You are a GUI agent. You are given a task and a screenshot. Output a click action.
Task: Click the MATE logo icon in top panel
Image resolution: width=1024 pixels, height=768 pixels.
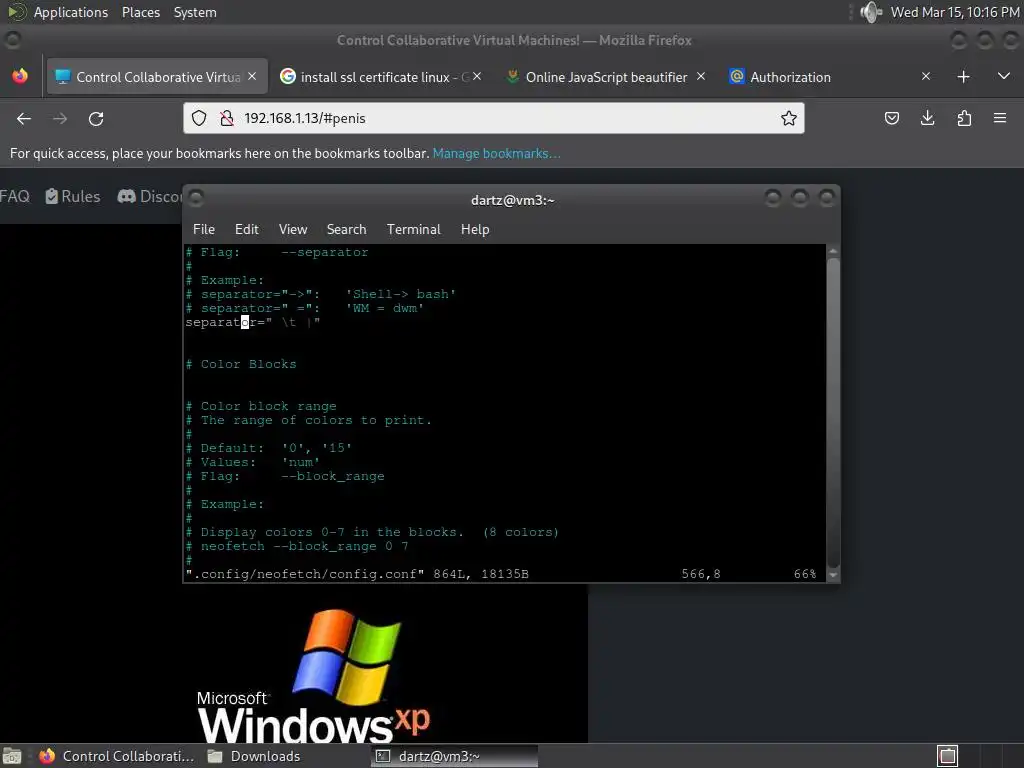click(x=17, y=12)
